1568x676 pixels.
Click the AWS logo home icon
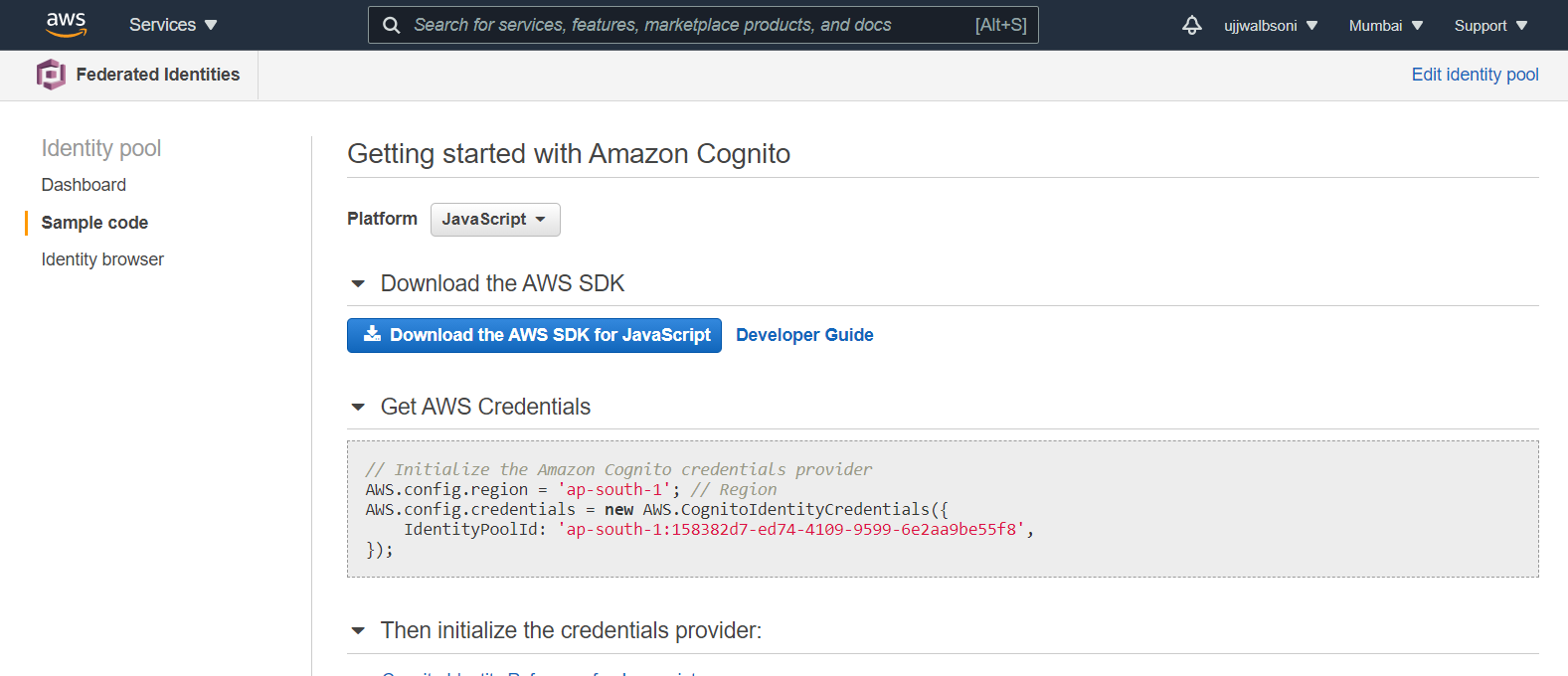pos(67,25)
